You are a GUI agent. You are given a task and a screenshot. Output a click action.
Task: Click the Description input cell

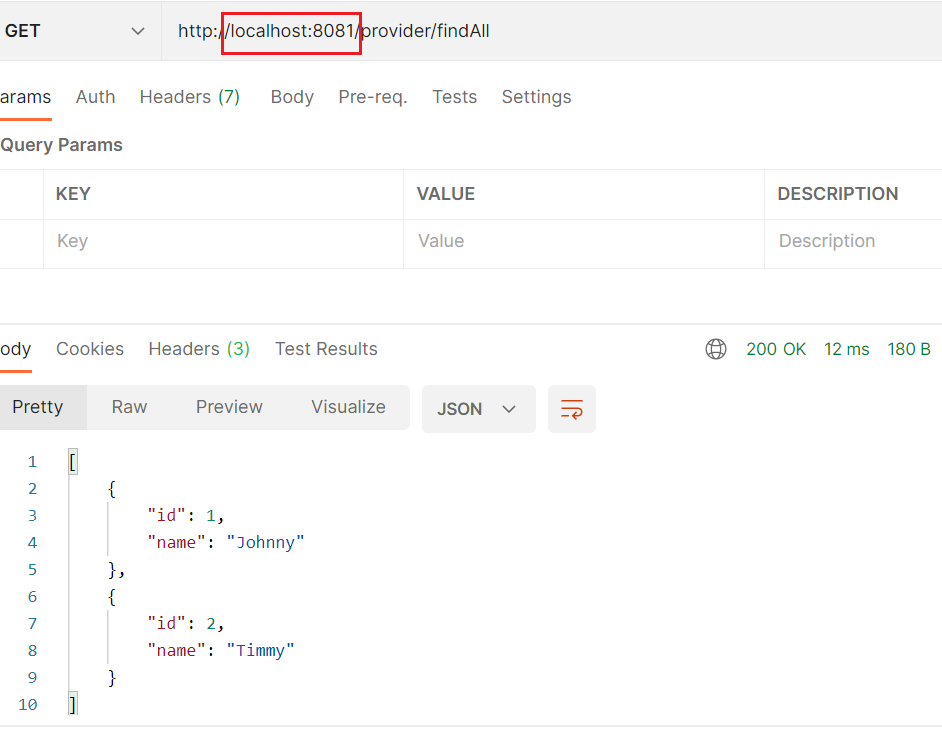tap(854, 243)
